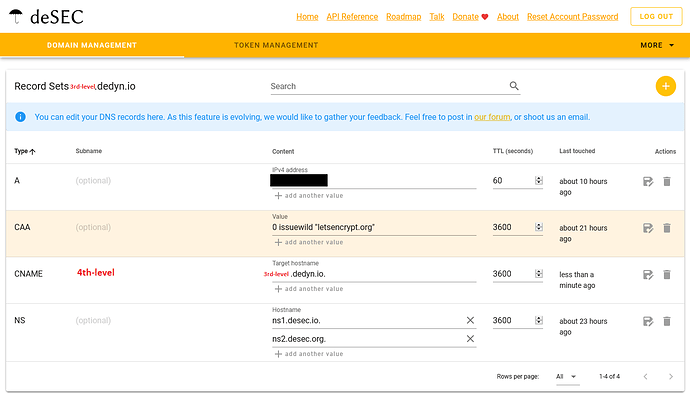690x394 pixels.
Task: Click the Content column header
Action: tap(283, 151)
